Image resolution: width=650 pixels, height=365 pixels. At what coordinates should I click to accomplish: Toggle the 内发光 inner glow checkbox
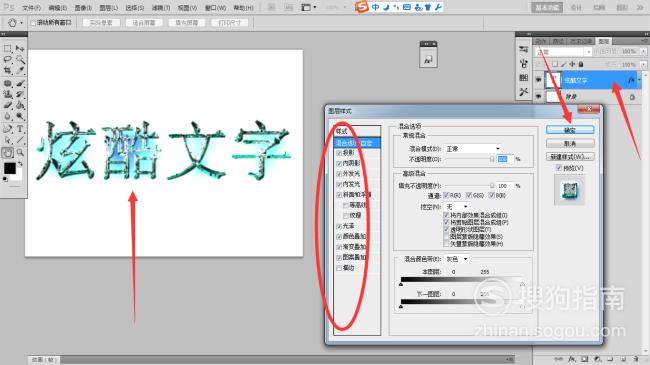click(339, 184)
